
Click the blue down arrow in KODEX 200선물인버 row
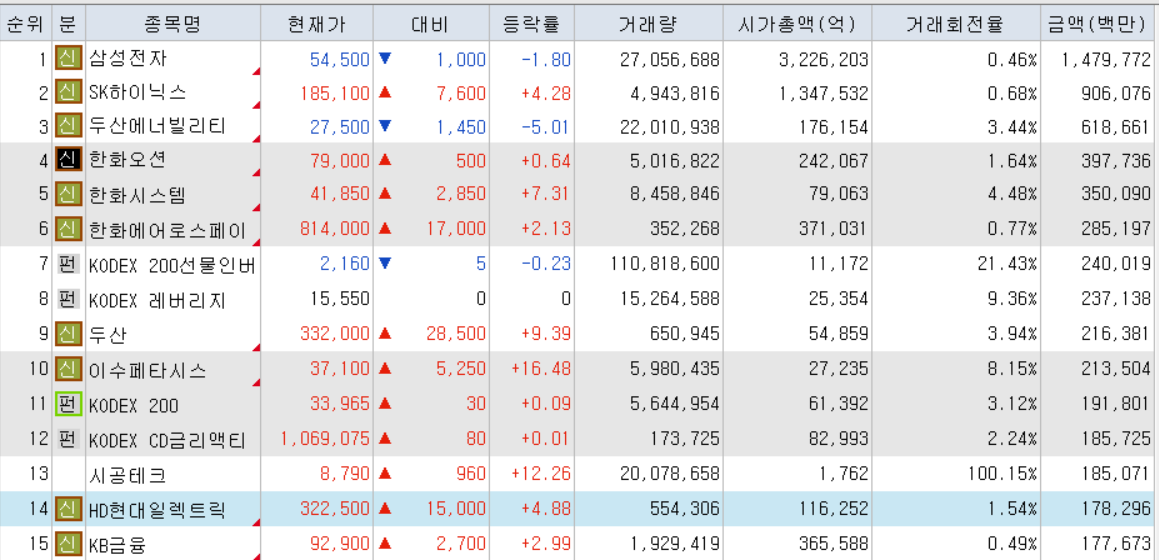384,263
